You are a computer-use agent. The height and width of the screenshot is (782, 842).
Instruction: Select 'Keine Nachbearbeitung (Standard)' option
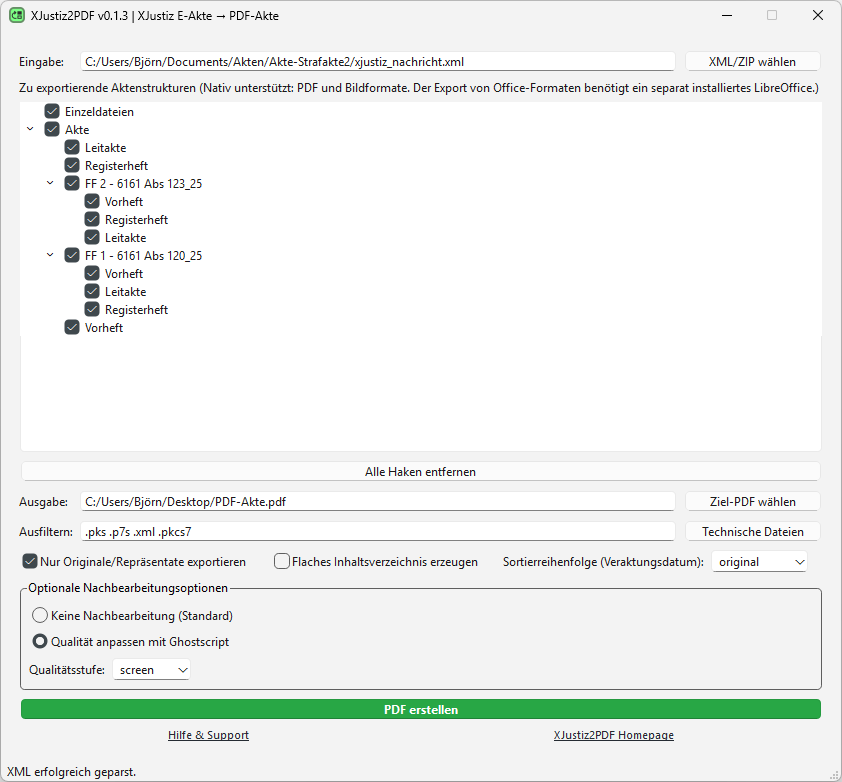pos(39,616)
